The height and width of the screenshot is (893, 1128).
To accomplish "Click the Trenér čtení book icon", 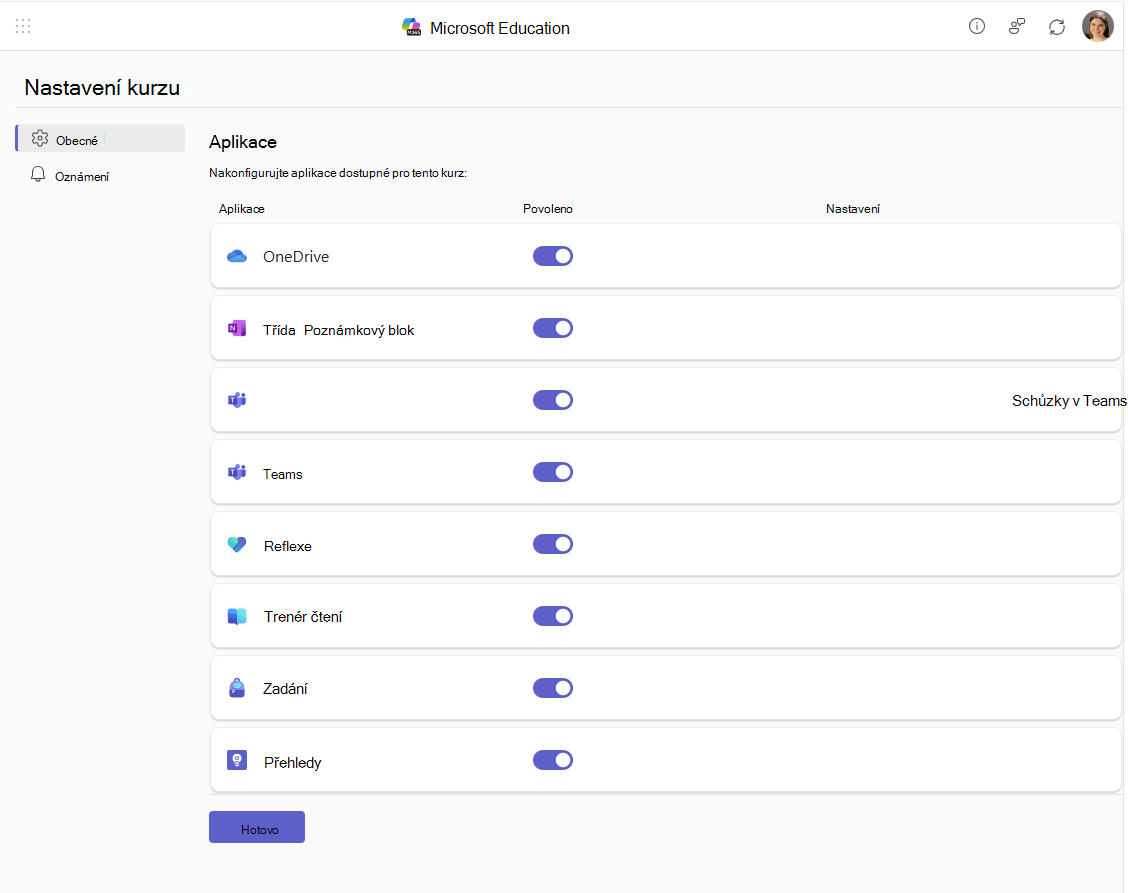I will coord(237,617).
